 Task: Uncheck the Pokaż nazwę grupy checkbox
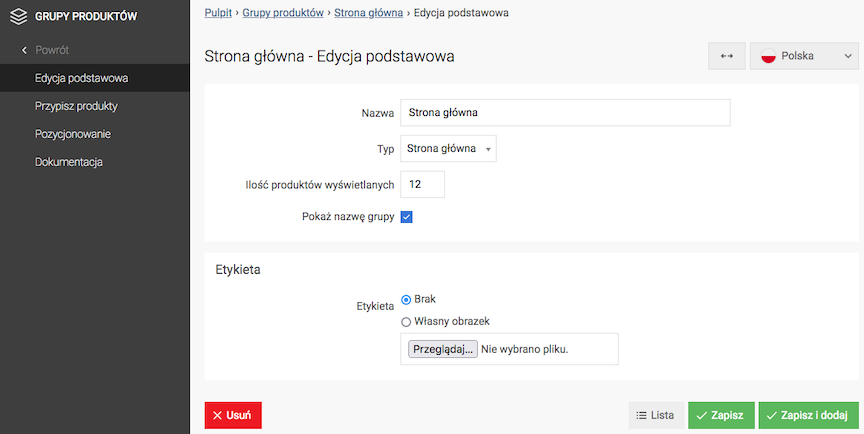click(407, 217)
